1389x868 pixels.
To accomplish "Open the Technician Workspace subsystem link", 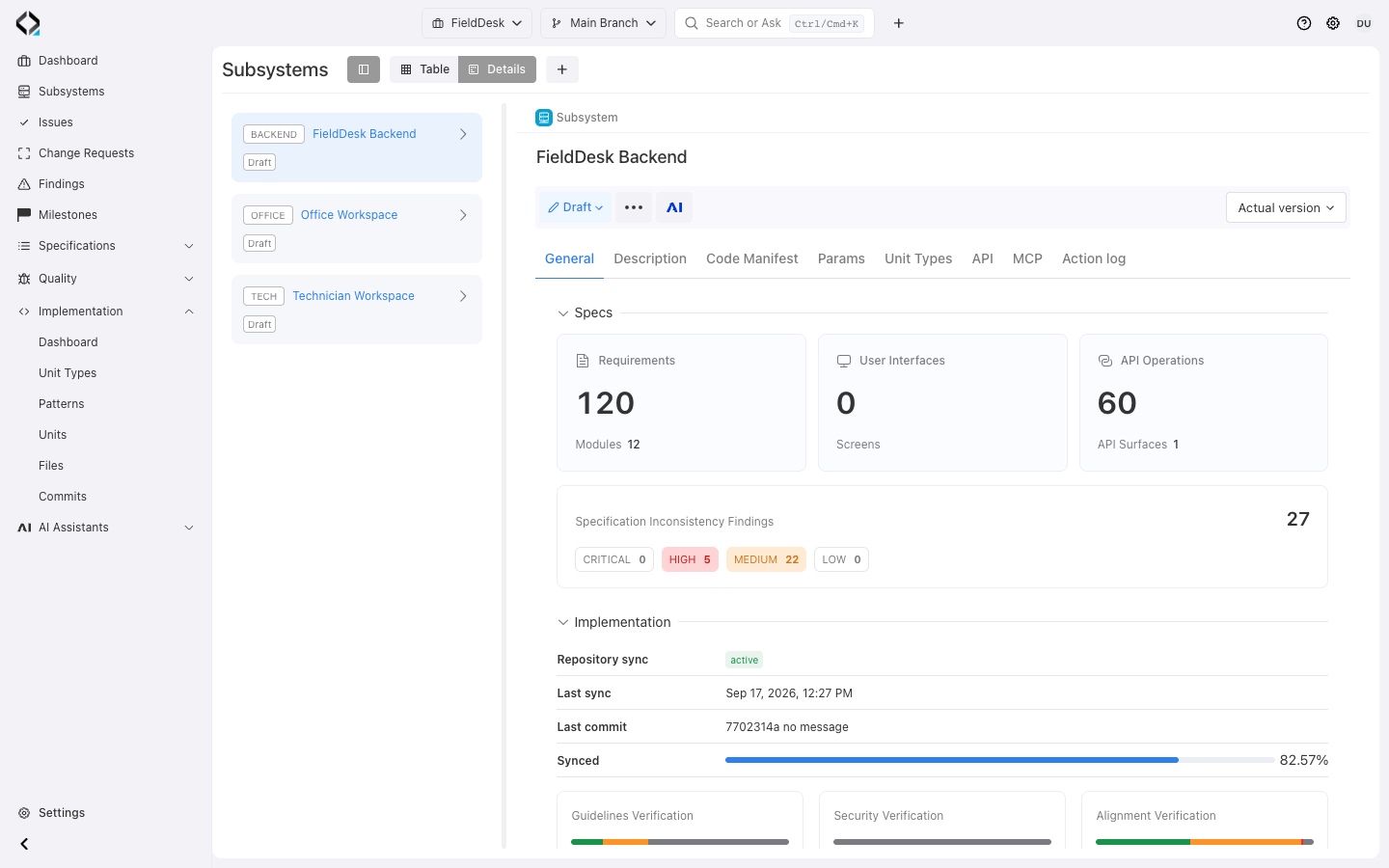I will [353, 296].
